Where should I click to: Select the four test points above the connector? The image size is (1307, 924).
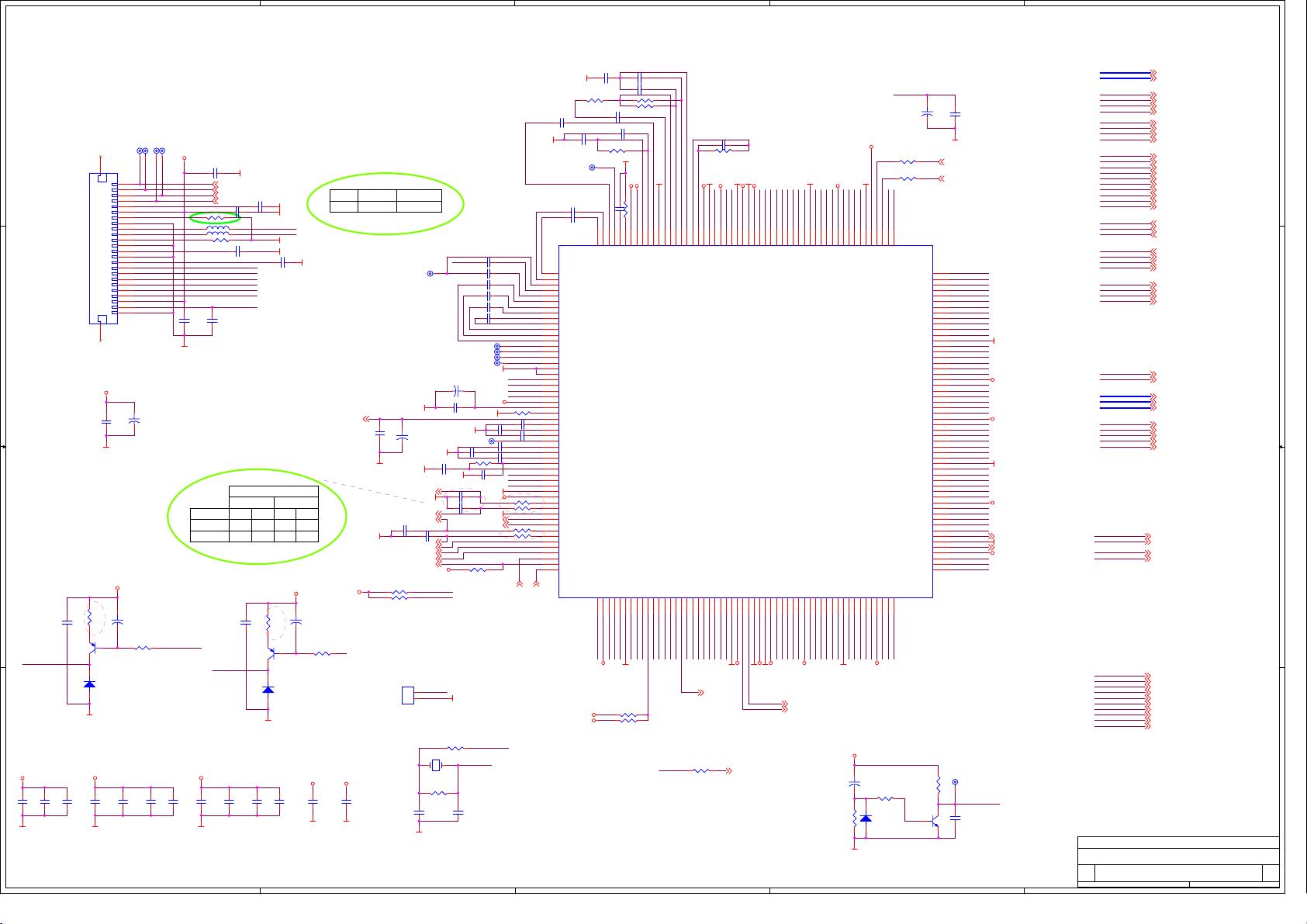151,151
